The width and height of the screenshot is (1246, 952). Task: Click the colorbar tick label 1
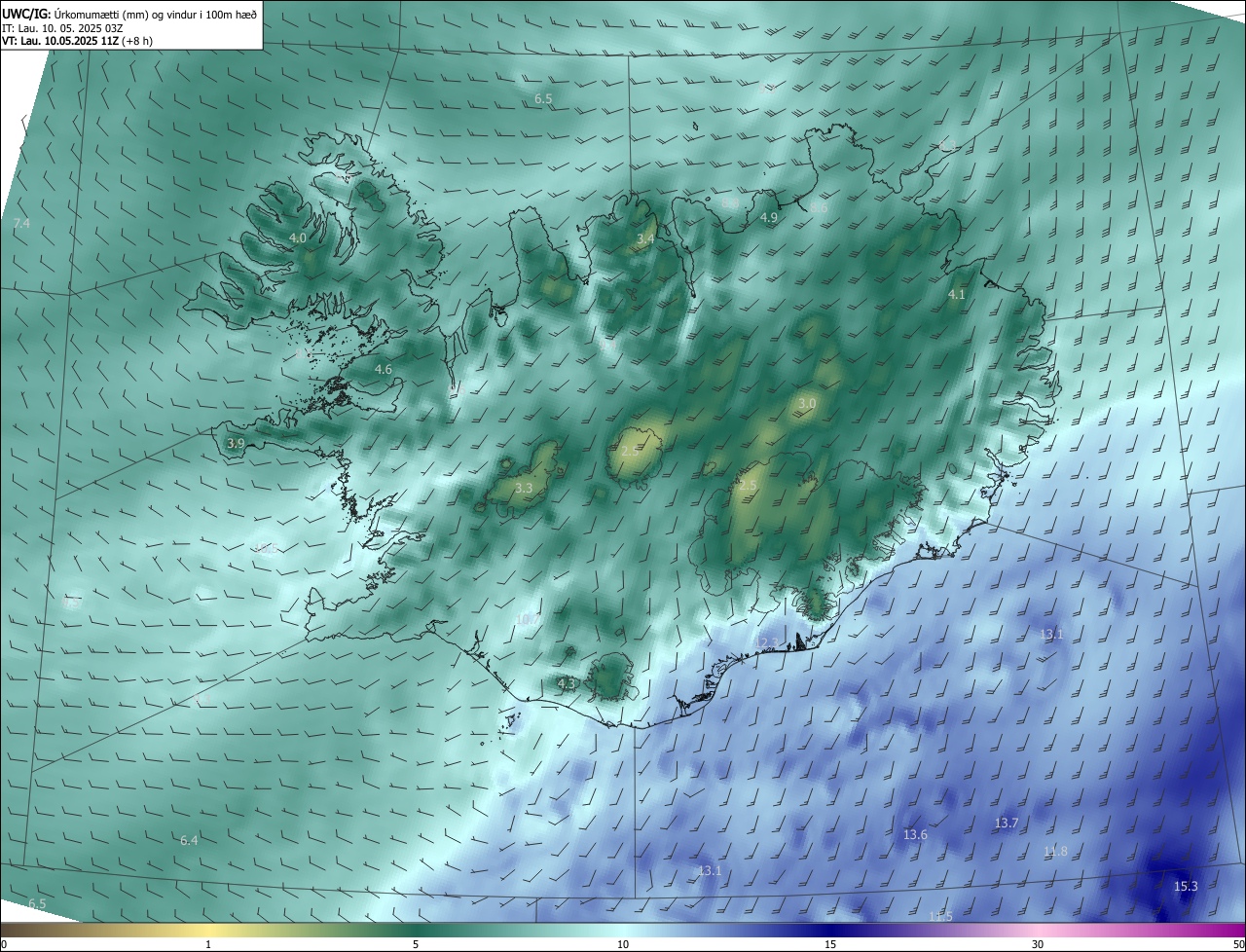click(x=208, y=944)
